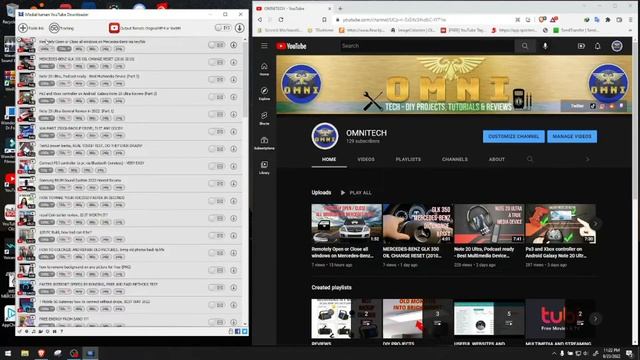Click the YouTube search magnifier button
The image size is (640, 360).
coord(525,46)
